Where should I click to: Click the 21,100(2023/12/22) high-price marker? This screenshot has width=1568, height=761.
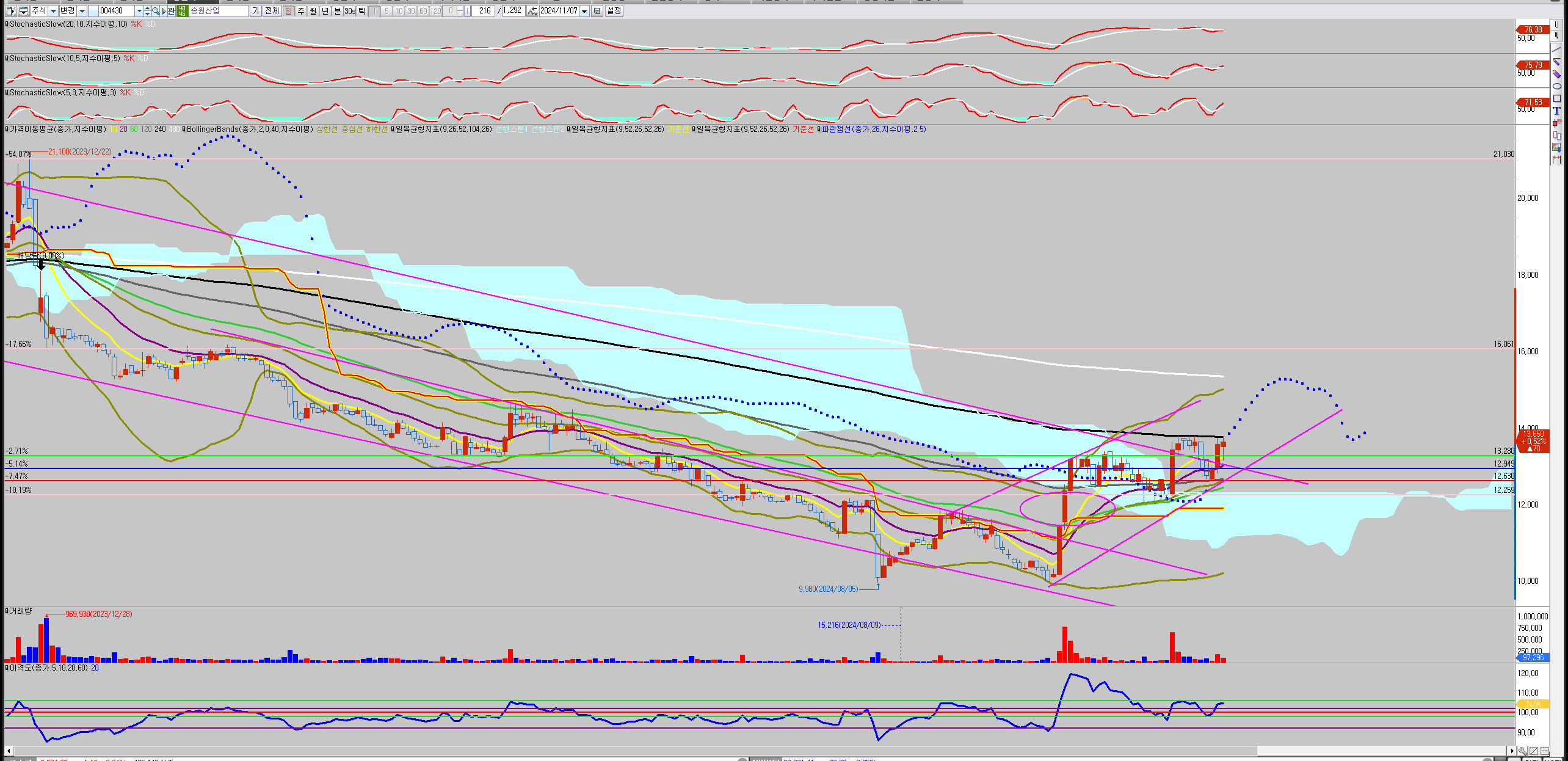(79, 151)
